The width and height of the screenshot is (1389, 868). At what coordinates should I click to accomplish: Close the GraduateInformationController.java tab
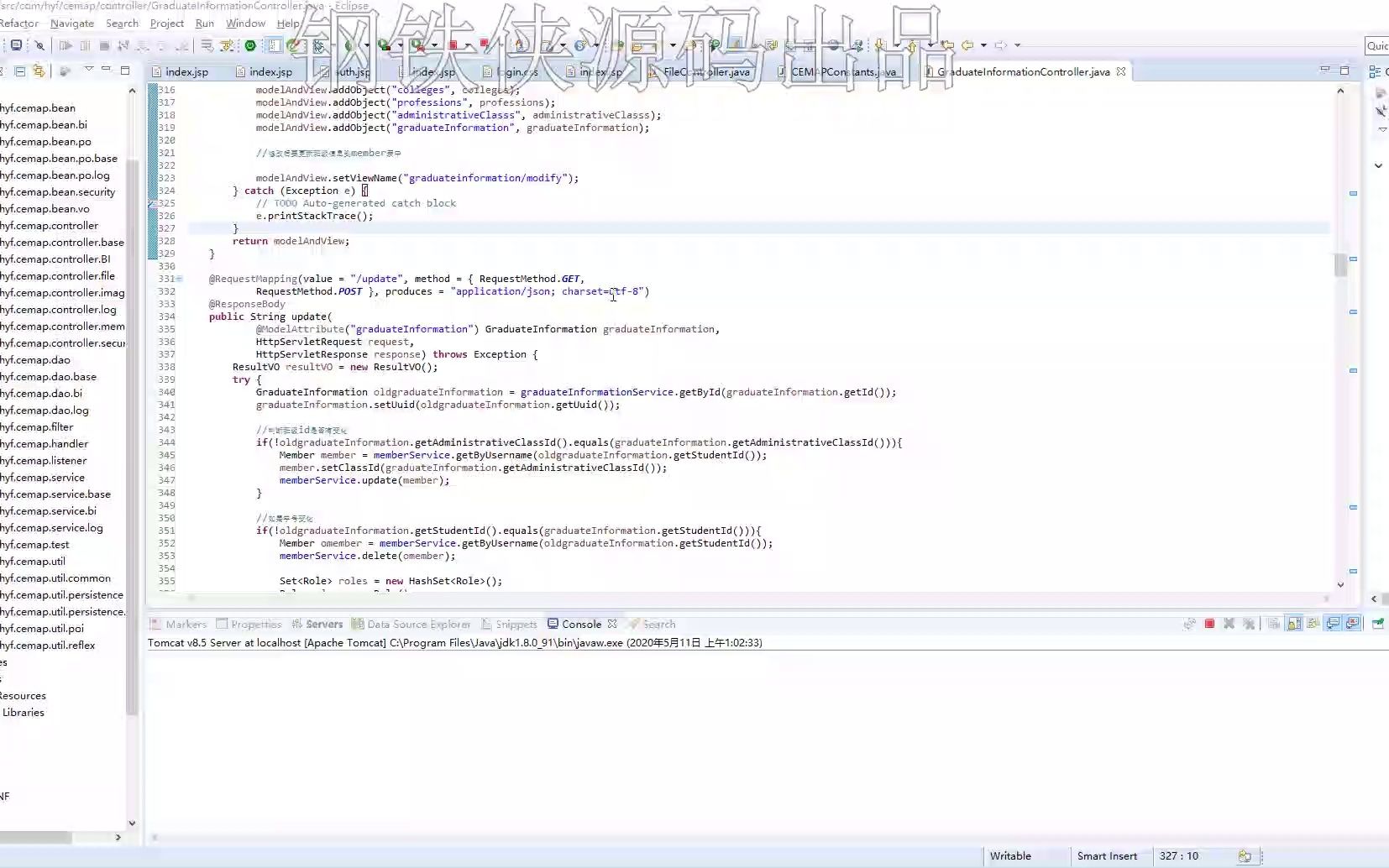(x=1120, y=72)
